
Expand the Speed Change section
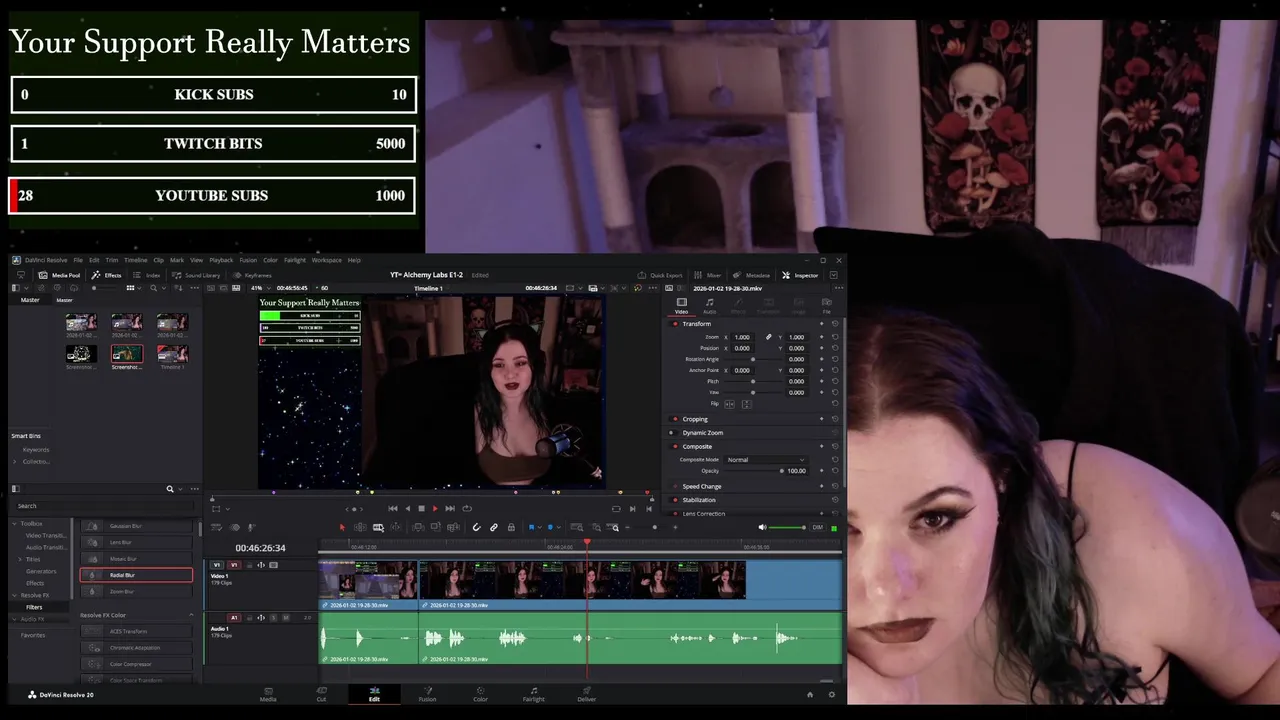[x=702, y=486]
